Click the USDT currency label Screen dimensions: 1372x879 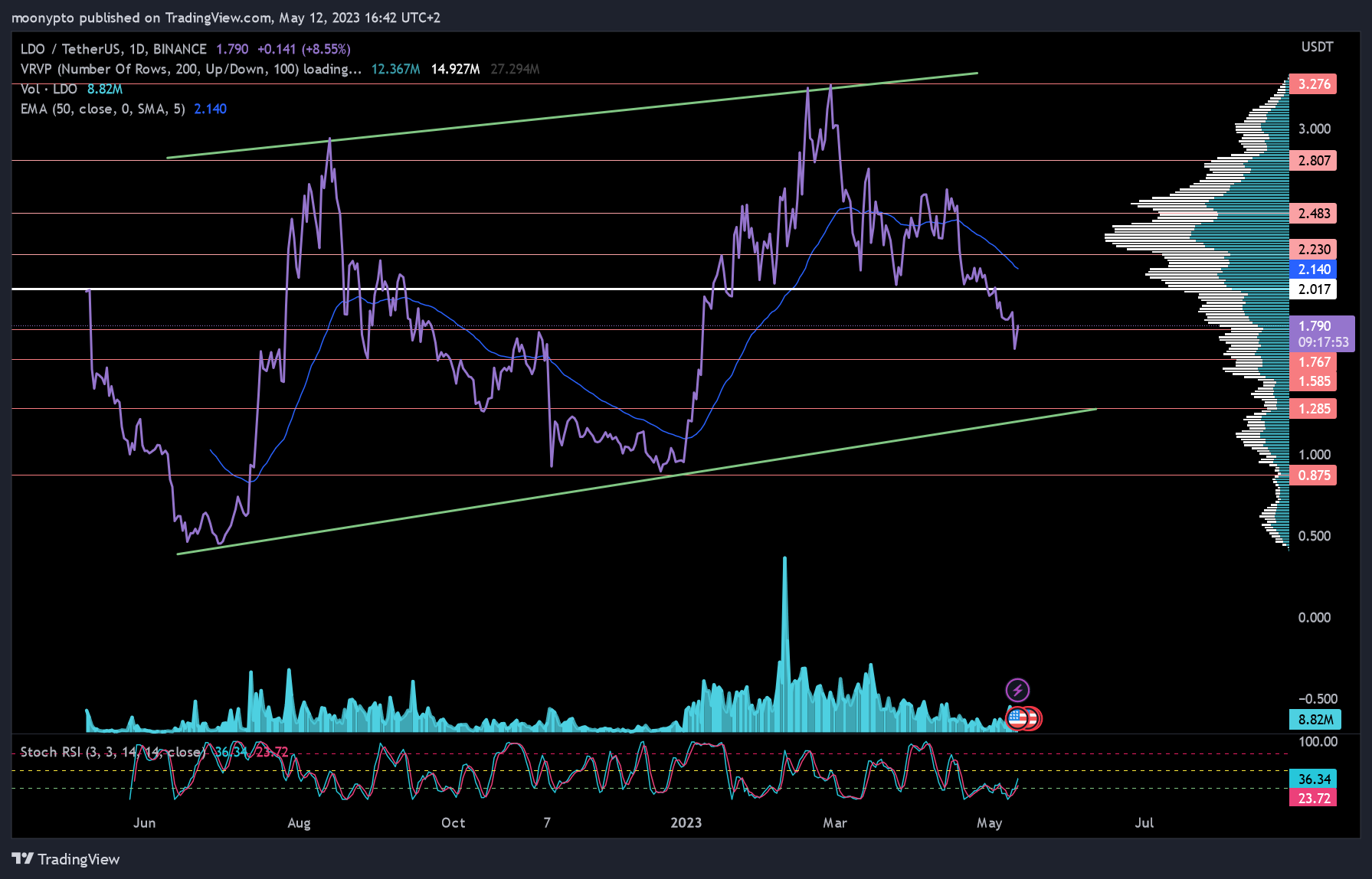[1317, 47]
